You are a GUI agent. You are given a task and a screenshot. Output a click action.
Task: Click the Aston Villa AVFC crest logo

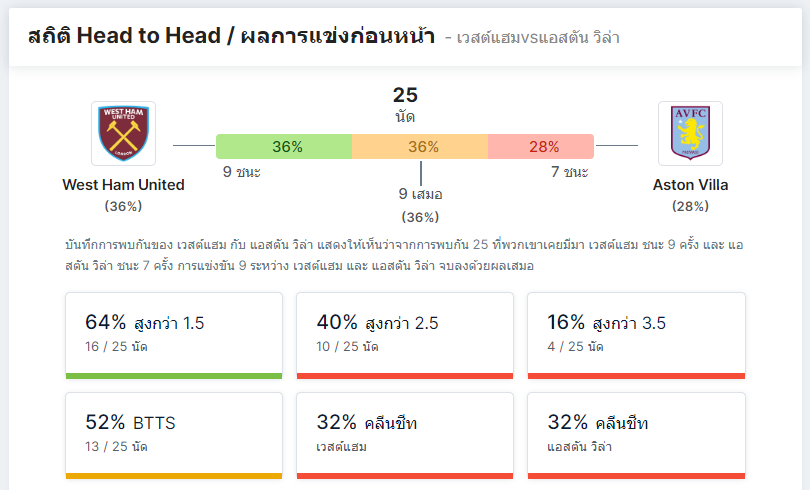(x=690, y=133)
